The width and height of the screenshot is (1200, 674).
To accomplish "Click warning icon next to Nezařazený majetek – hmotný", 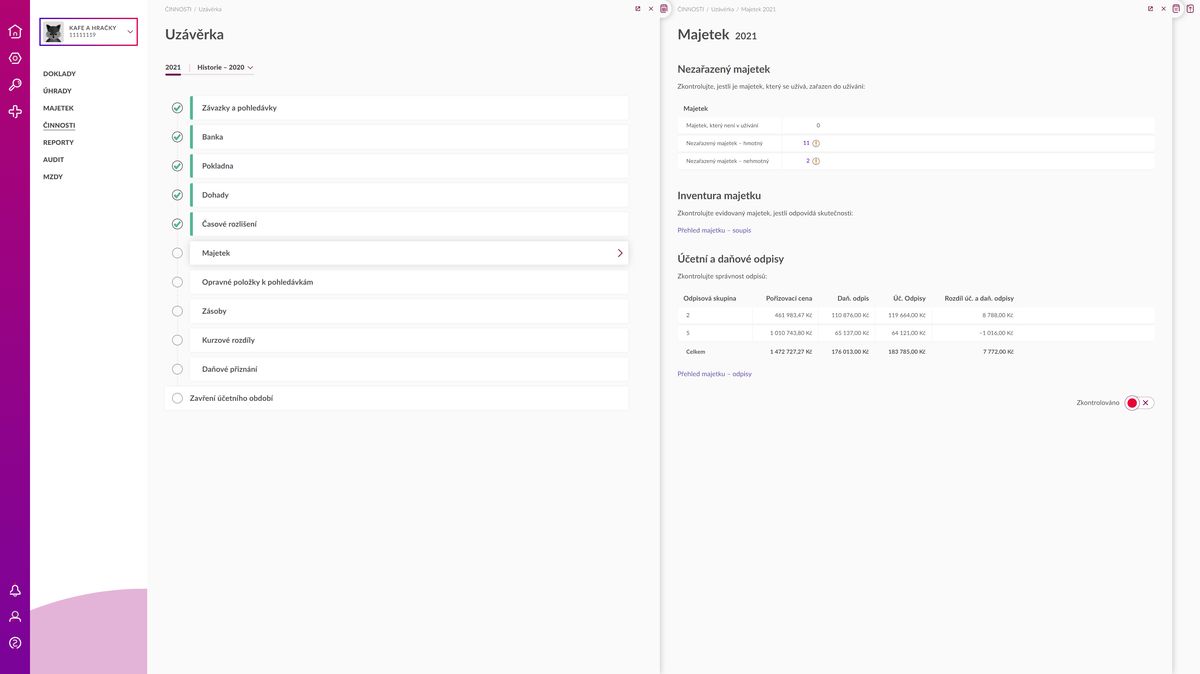I will pos(816,143).
